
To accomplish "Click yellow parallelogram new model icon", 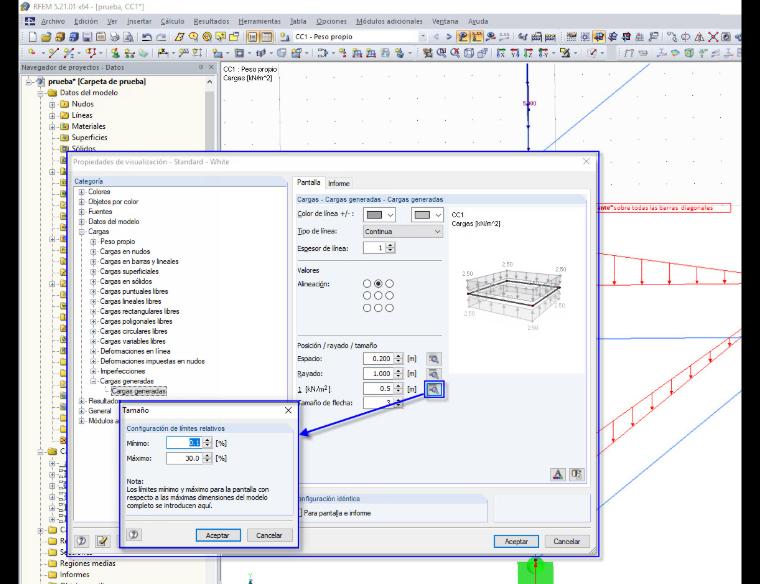I will click(179, 37).
